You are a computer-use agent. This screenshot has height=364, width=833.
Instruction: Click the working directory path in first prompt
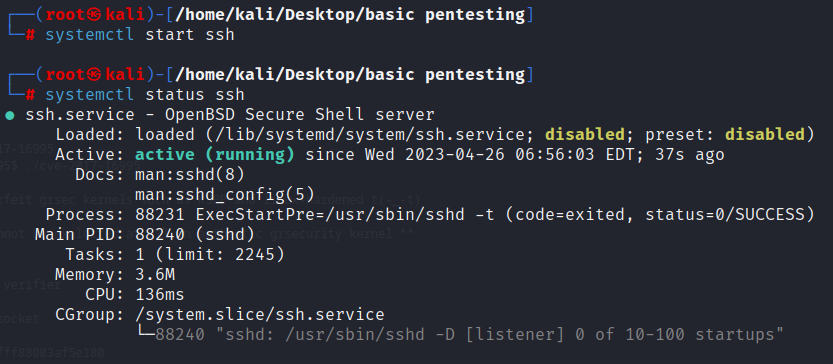[350, 15]
